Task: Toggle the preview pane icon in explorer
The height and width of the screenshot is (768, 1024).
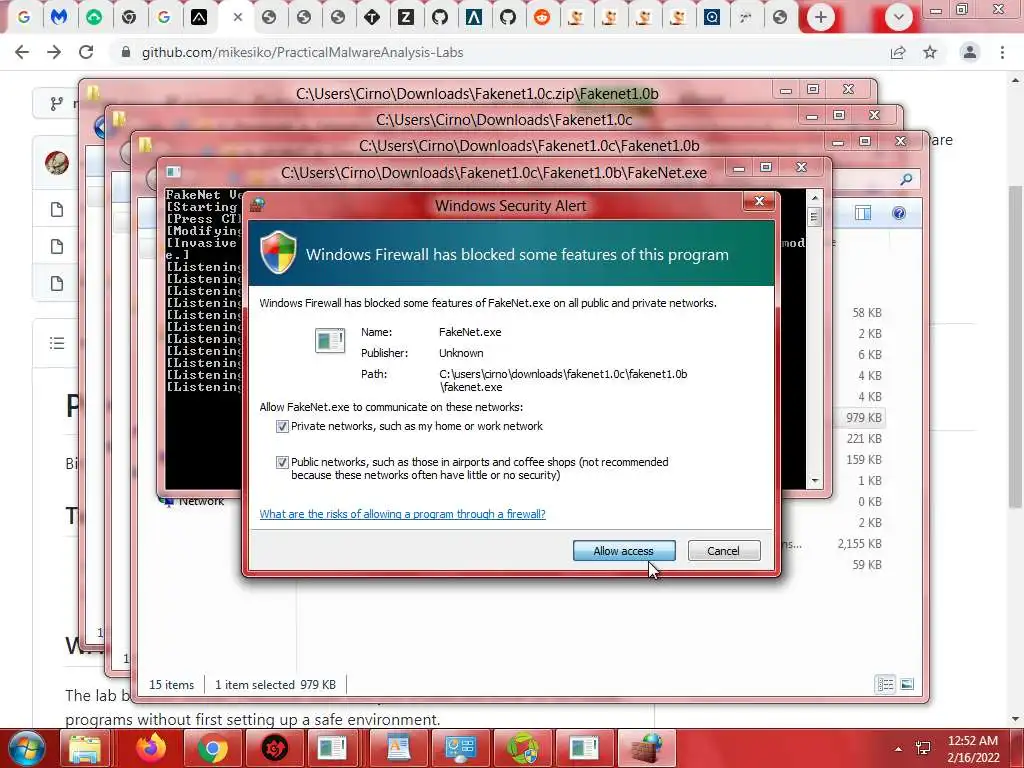Action: click(863, 213)
